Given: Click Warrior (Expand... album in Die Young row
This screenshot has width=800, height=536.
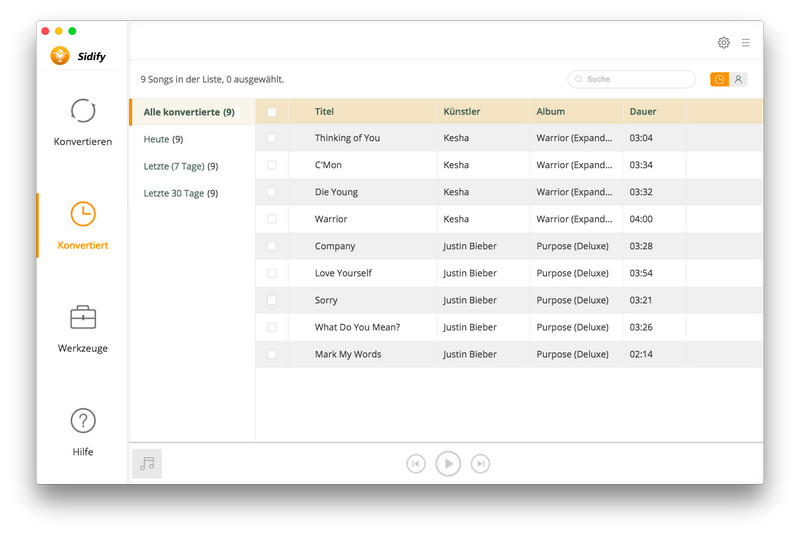Looking at the screenshot, I should point(574,192).
